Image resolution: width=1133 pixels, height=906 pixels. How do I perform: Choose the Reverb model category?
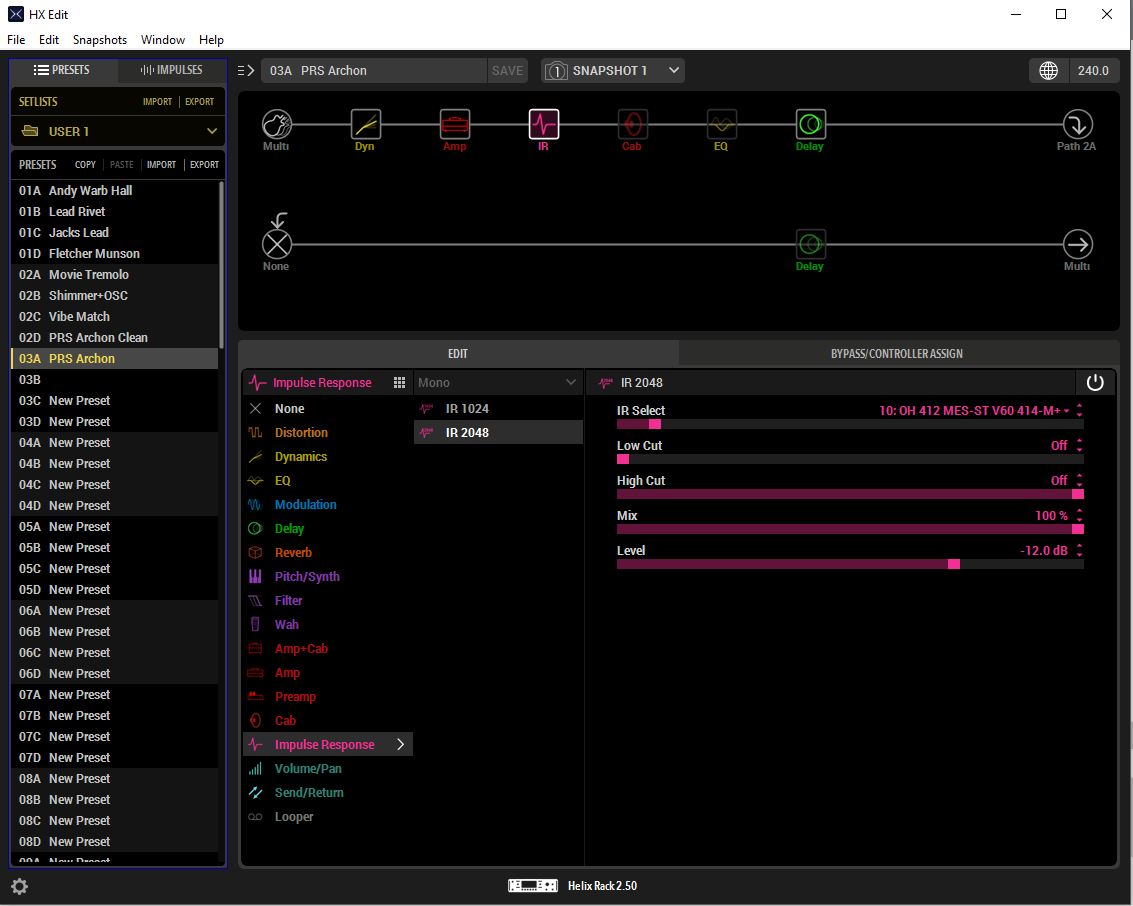click(x=293, y=553)
